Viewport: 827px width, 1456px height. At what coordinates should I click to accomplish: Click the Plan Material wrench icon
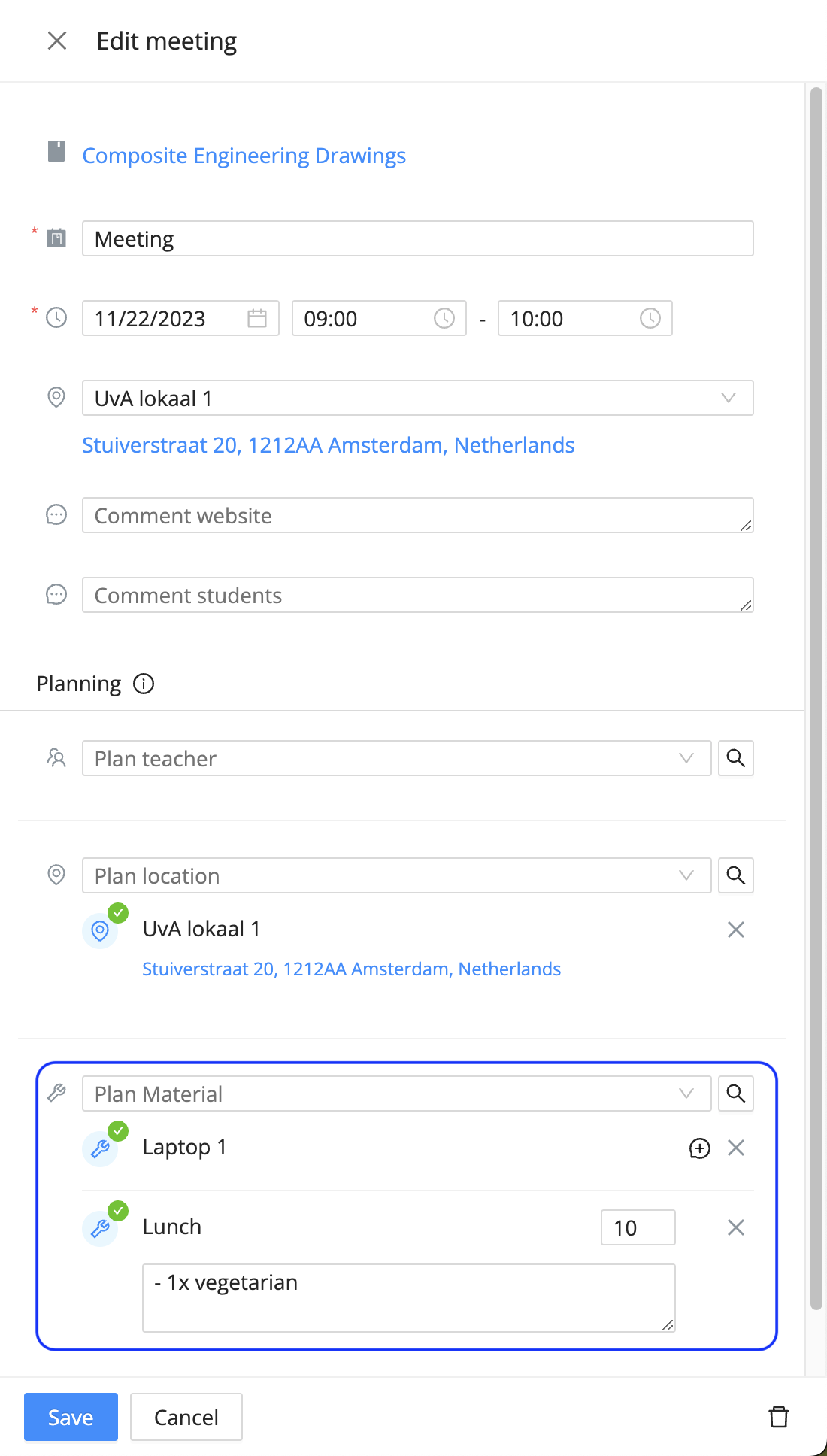tap(56, 1093)
